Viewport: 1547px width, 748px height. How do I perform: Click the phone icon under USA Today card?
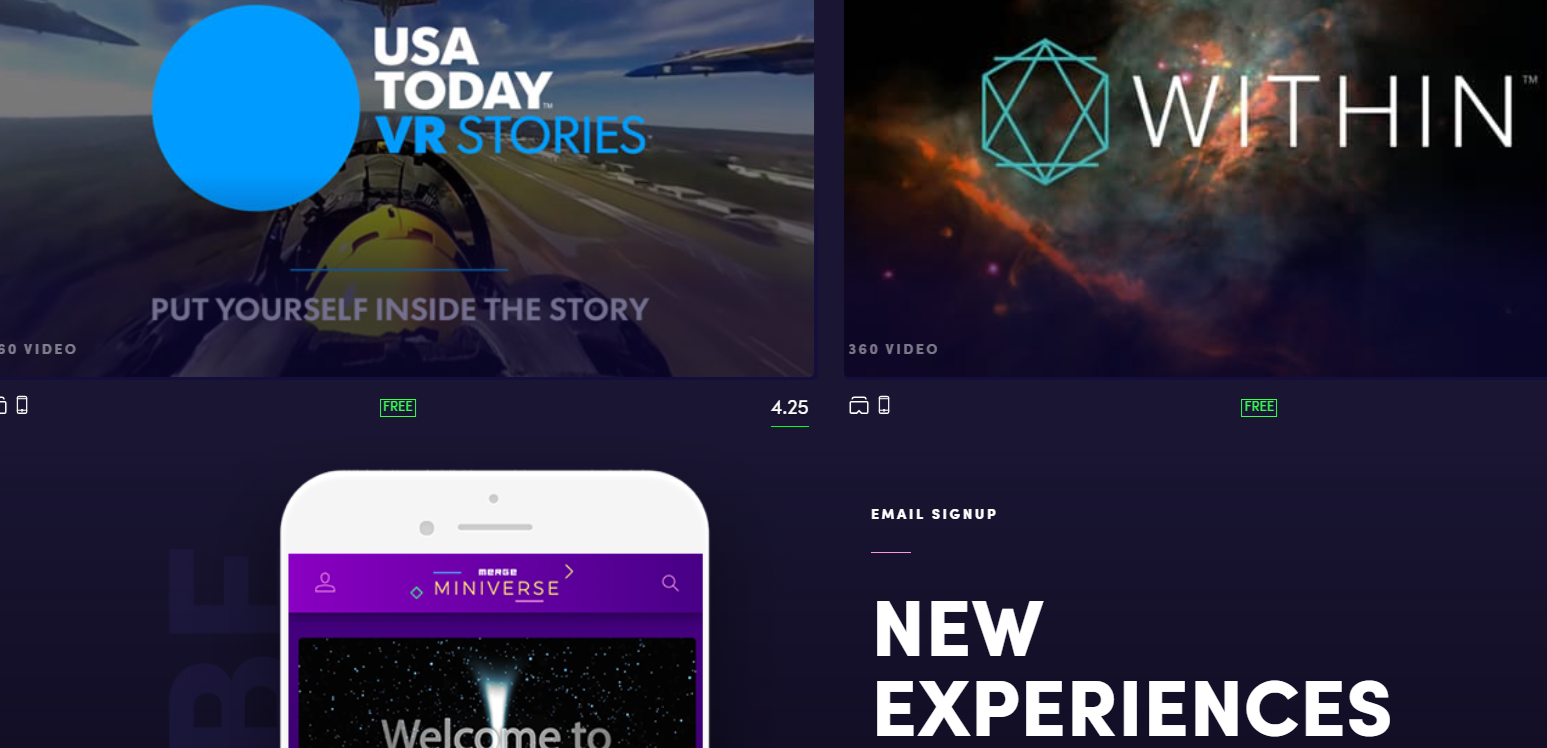[x=22, y=405]
